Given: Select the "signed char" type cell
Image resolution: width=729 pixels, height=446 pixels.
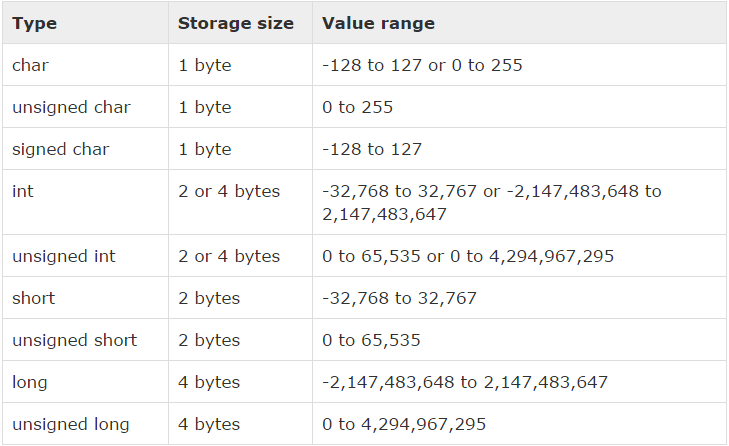Looking at the screenshot, I should [x=60, y=149].
